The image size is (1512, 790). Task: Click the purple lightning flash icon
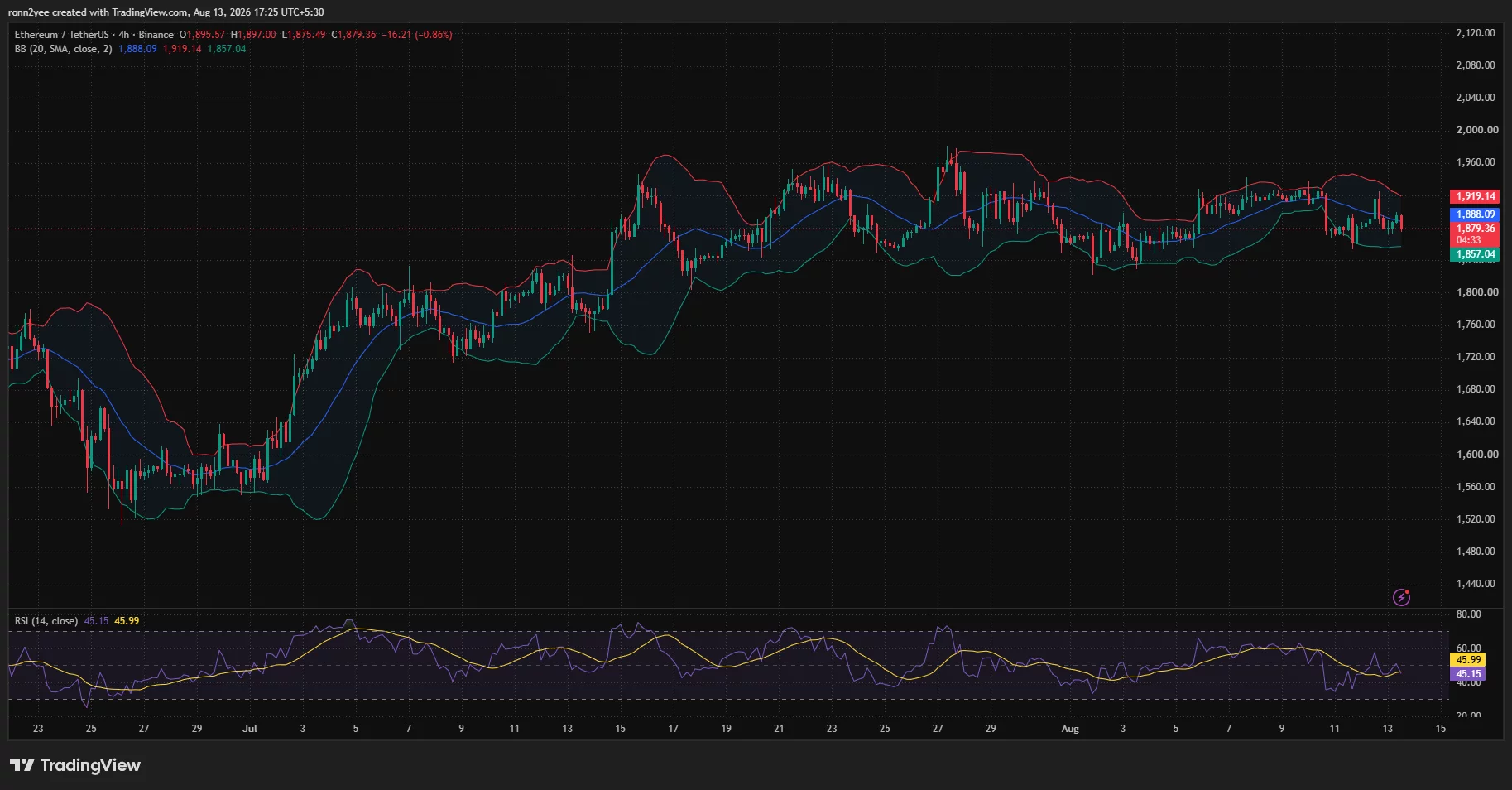click(x=1401, y=597)
